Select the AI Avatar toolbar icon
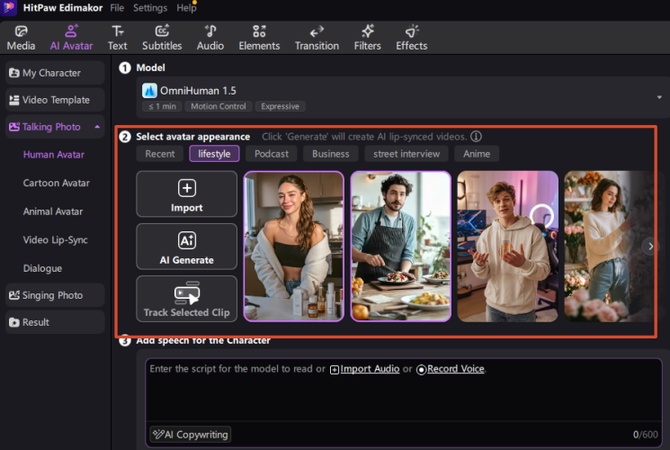Image resolution: width=670 pixels, height=450 pixels. [71, 32]
